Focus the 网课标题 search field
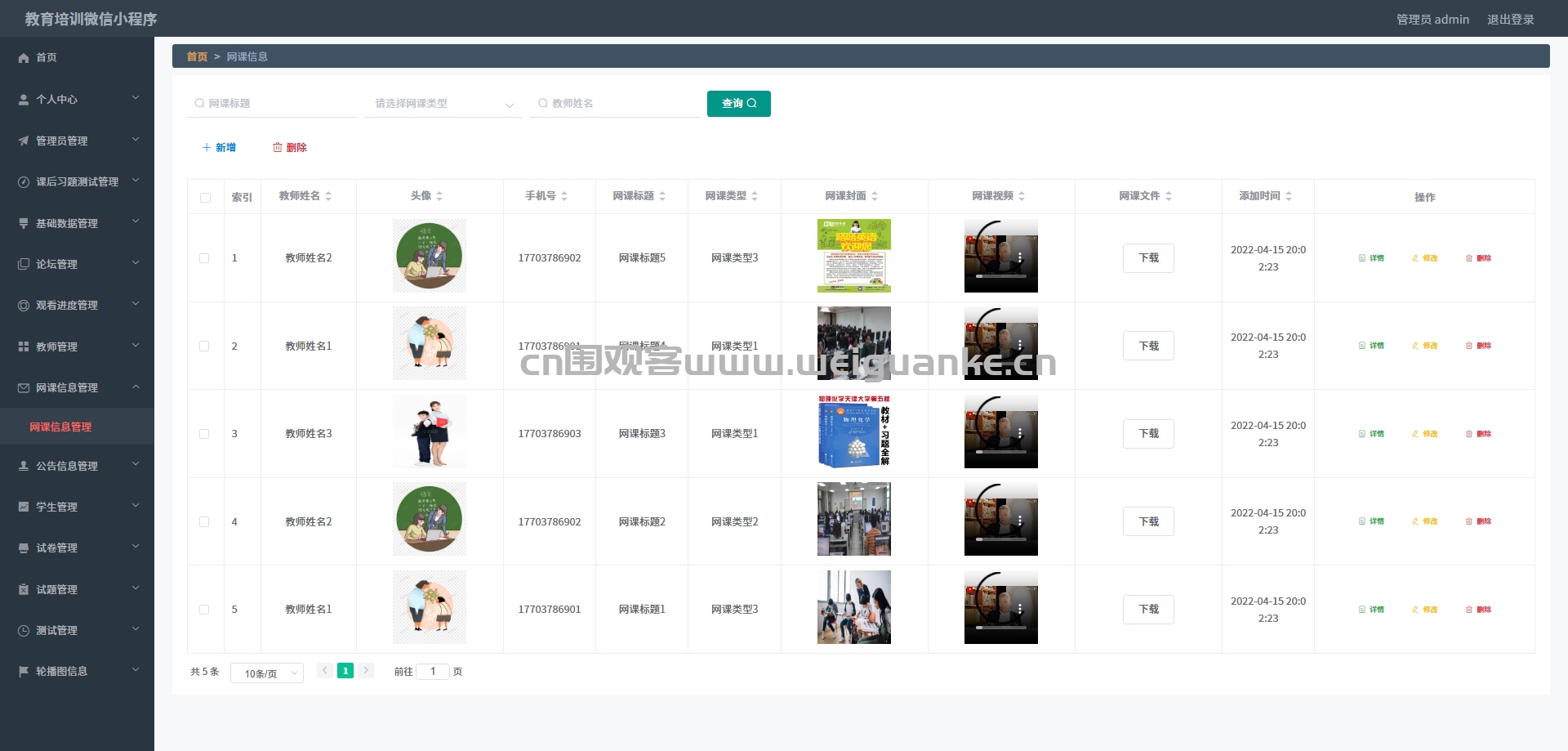Screen dimensions: 1568x751 click(272, 104)
